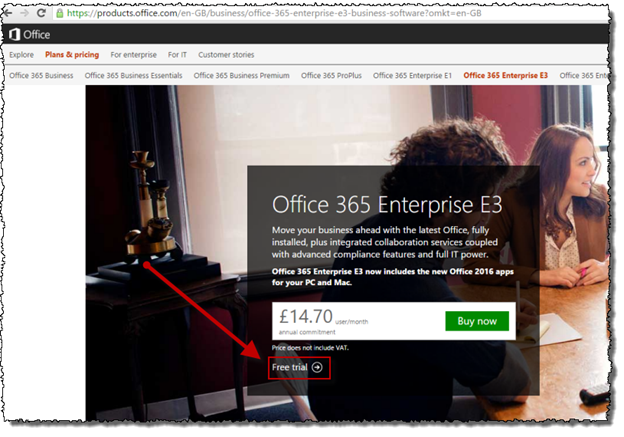Click the 'Price does not include VAT.' note

[x=310, y=348]
